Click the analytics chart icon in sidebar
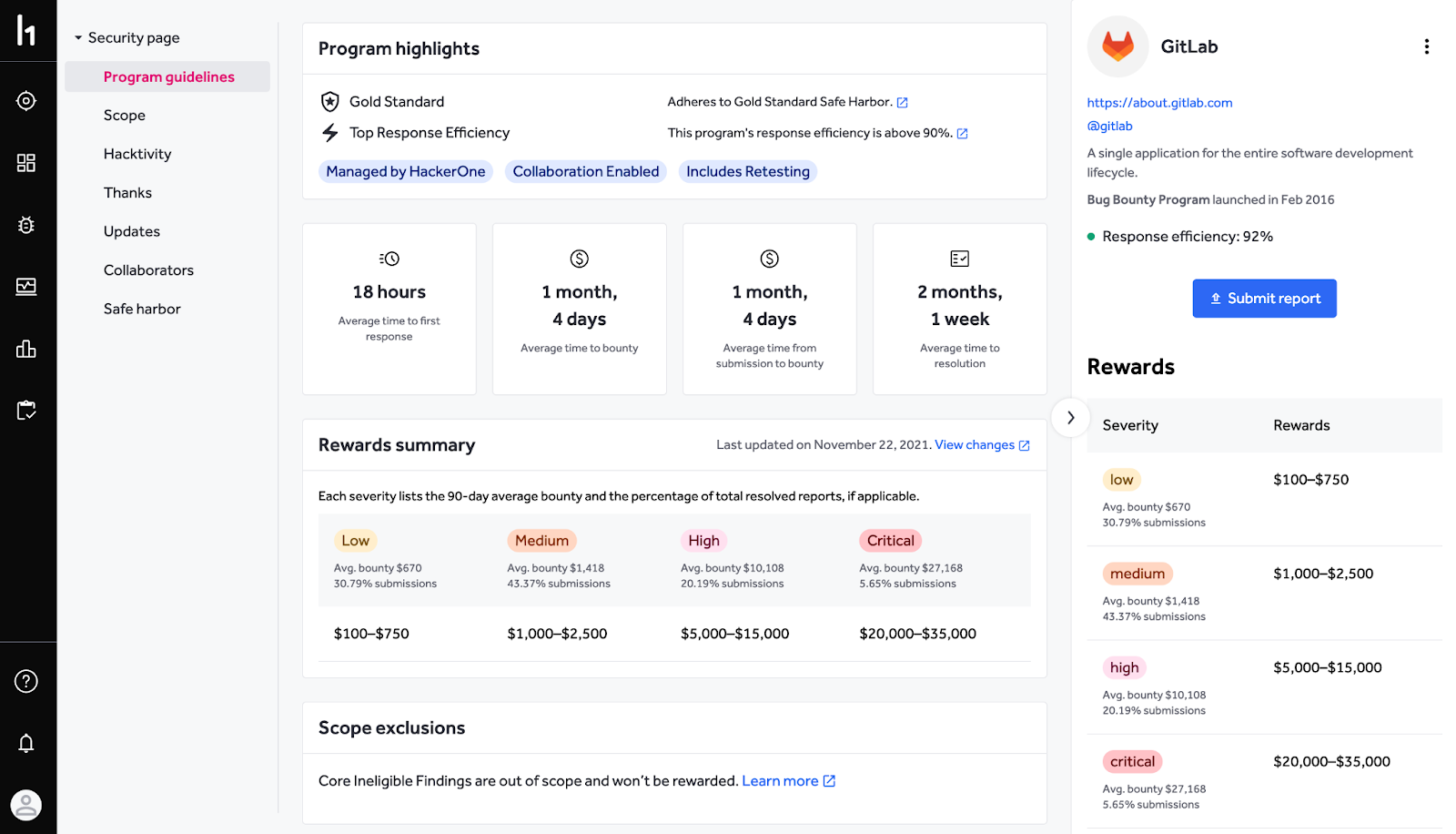This screenshot has height=834, width=1456. [x=26, y=287]
